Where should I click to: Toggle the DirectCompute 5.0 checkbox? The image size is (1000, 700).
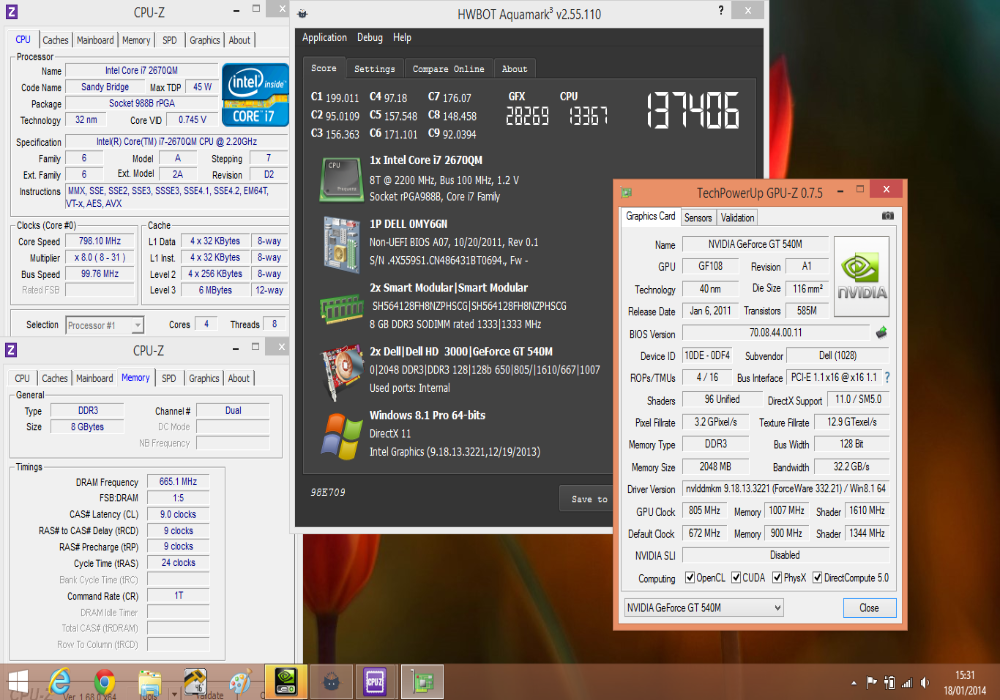click(817, 578)
